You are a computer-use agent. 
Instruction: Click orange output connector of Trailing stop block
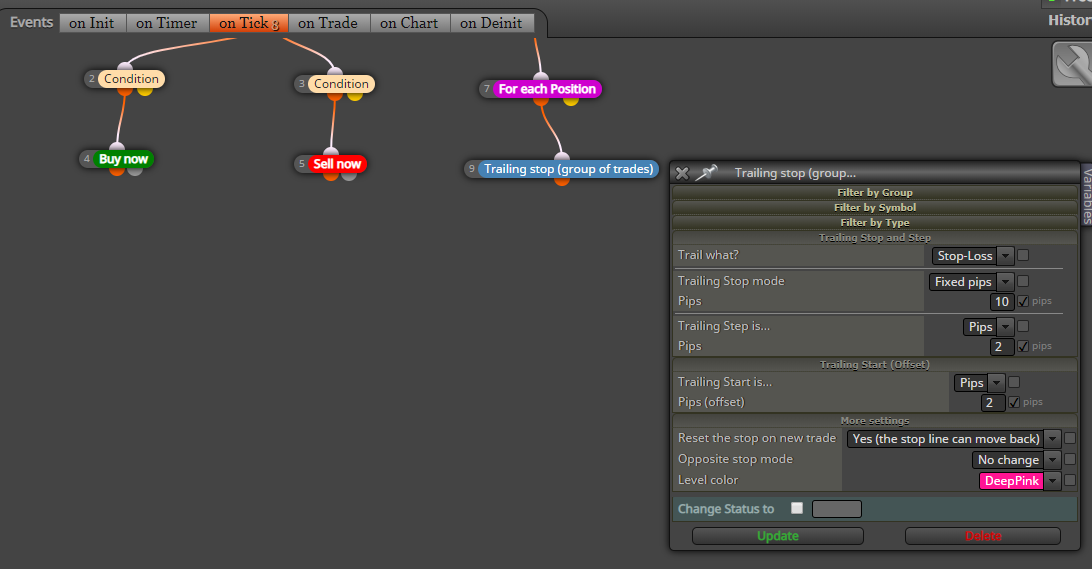pyautogui.click(x=562, y=181)
